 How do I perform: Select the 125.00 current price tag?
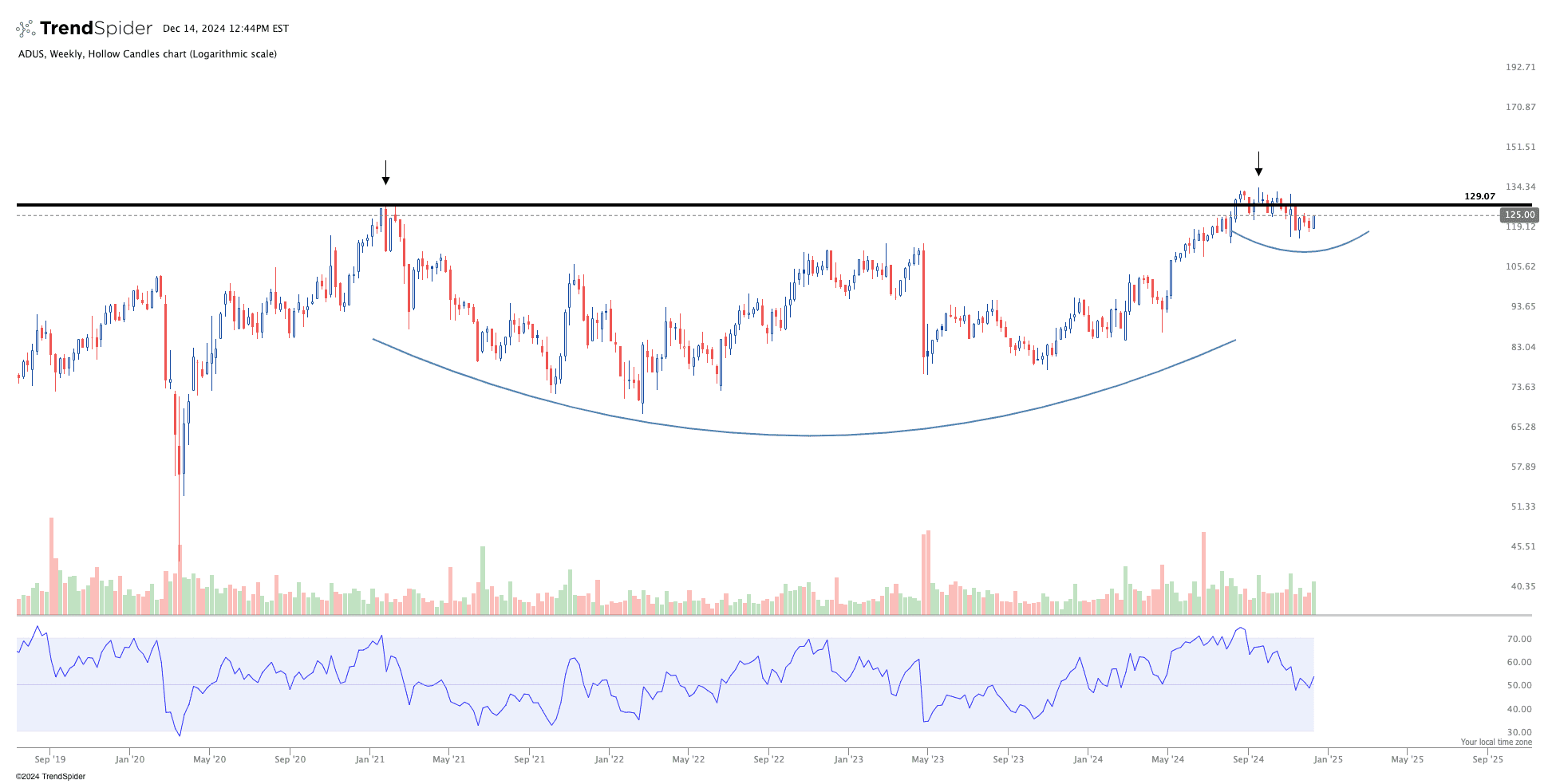pyautogui.click(x=1518, y=215)
